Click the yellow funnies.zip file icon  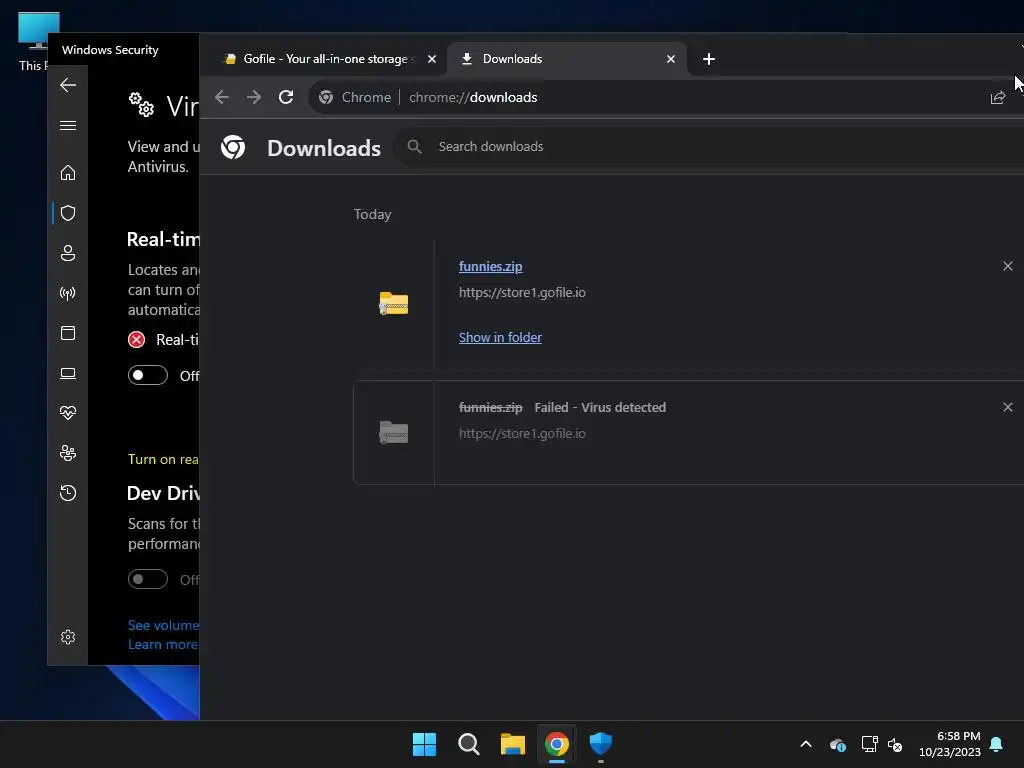click(x=394, y=304)
